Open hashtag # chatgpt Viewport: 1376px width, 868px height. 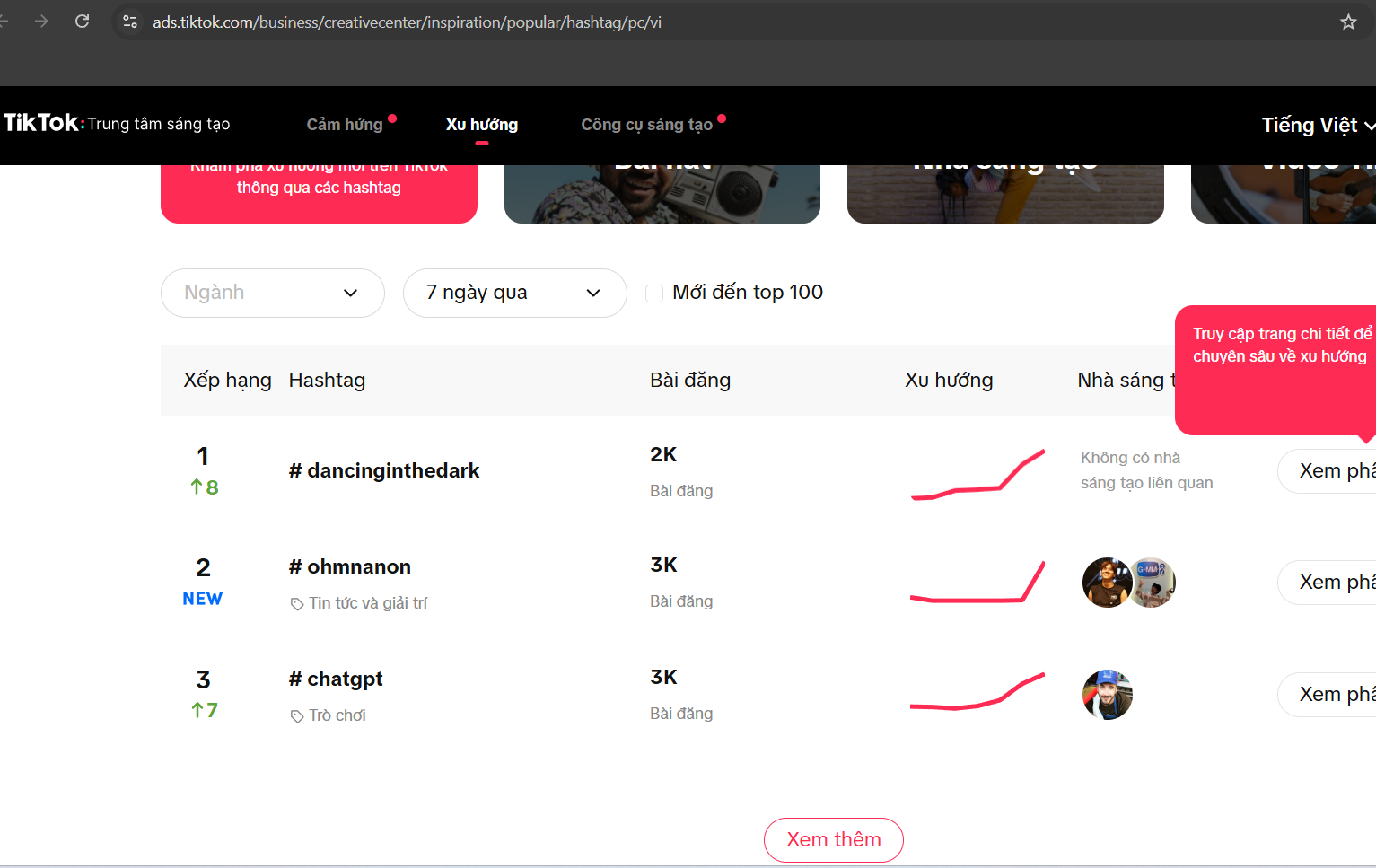click(x=336, y=679)
